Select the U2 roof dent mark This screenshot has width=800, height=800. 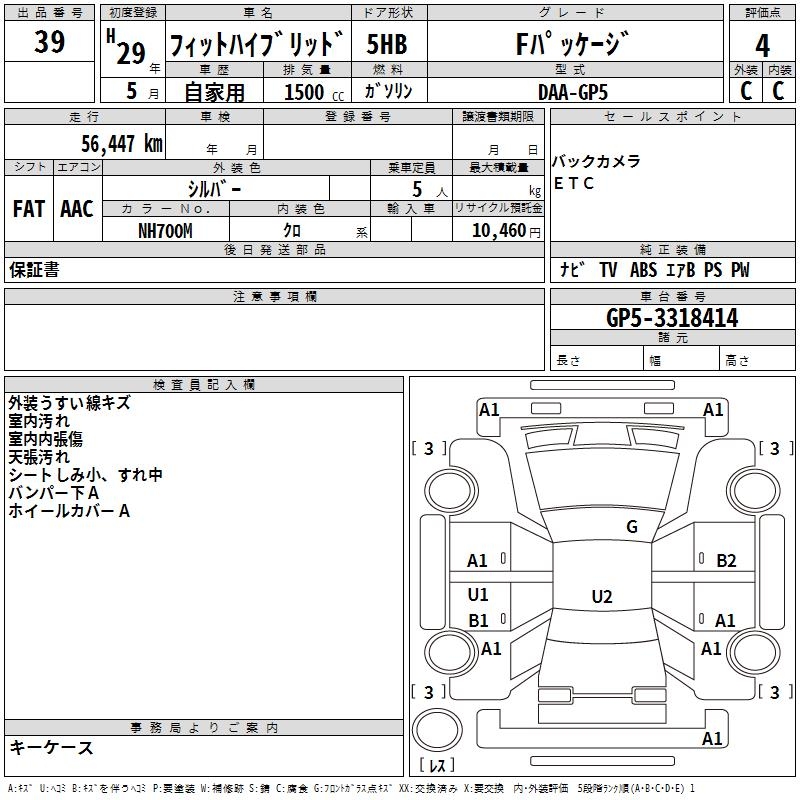pyautogui.click(x=602, y=596)
